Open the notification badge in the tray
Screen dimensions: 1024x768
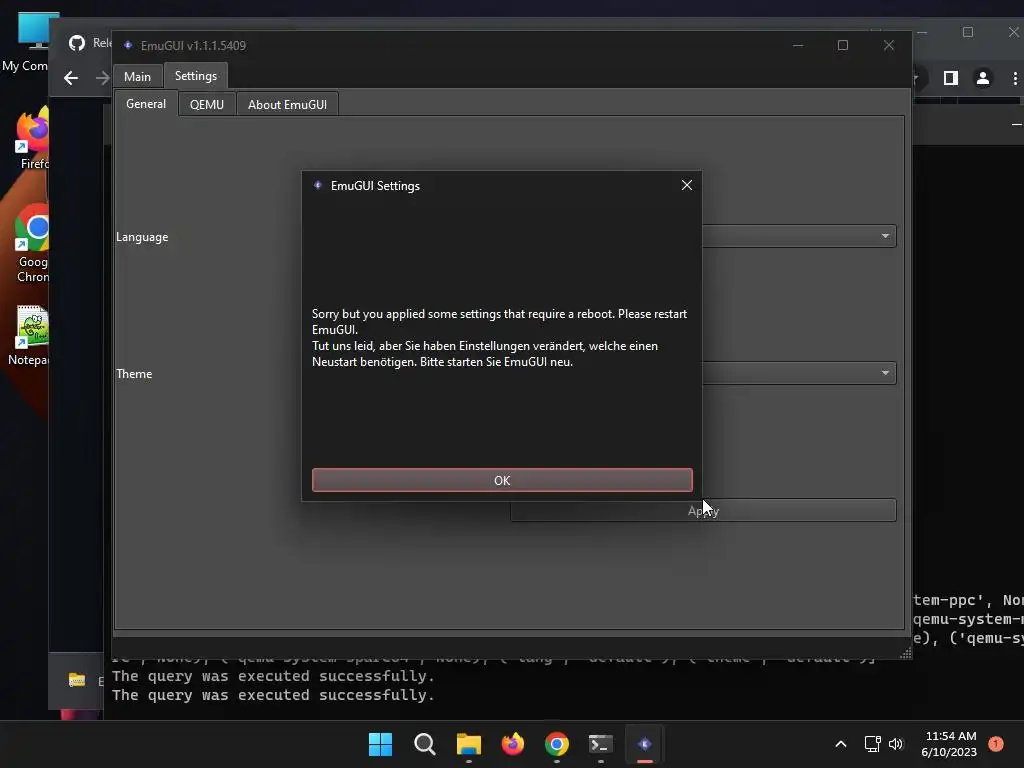click(996, 743)
